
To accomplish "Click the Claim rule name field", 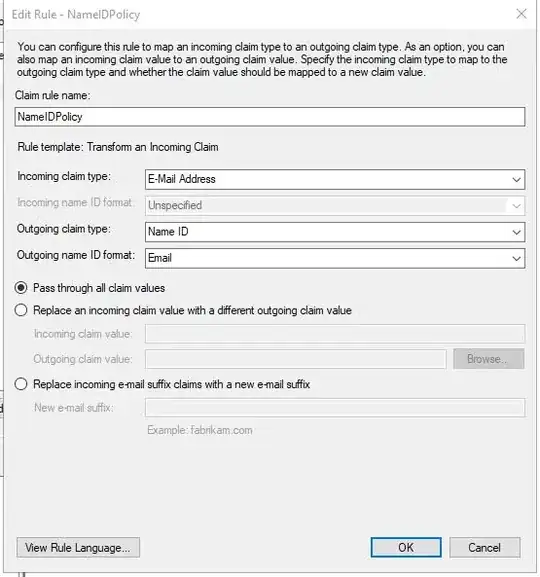I will click(x=270, y=117).
